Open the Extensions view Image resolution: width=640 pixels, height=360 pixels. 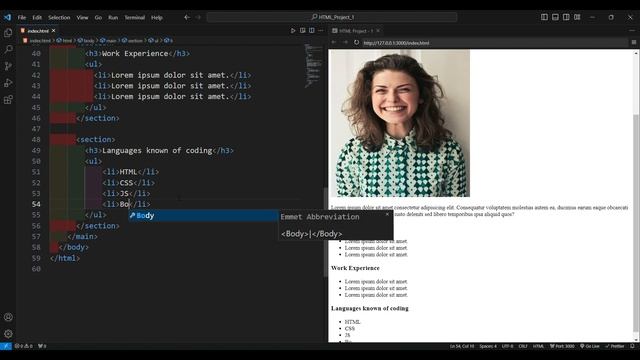8,100
